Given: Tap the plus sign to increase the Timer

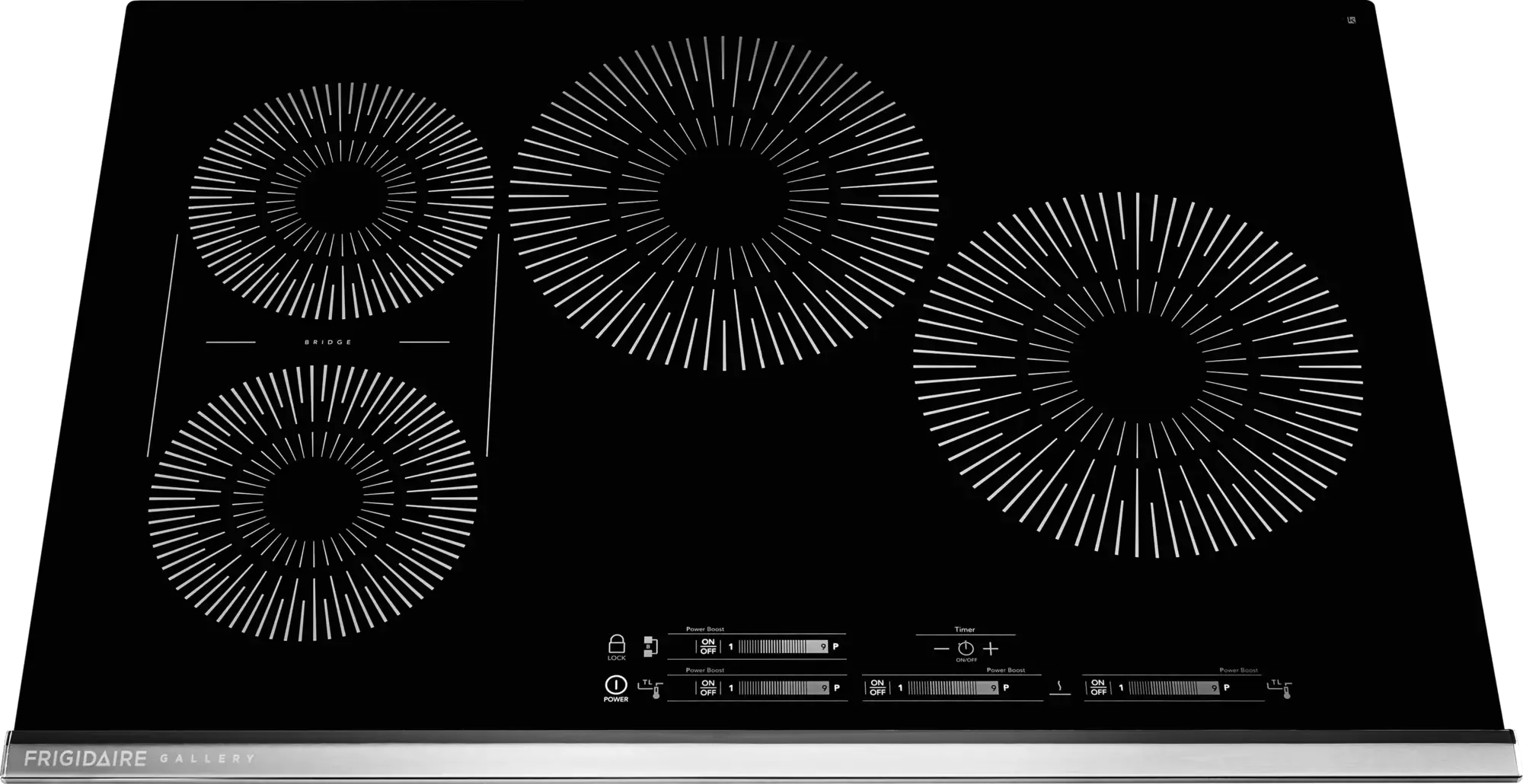Looking at the screenshot, I should [991, 648].
